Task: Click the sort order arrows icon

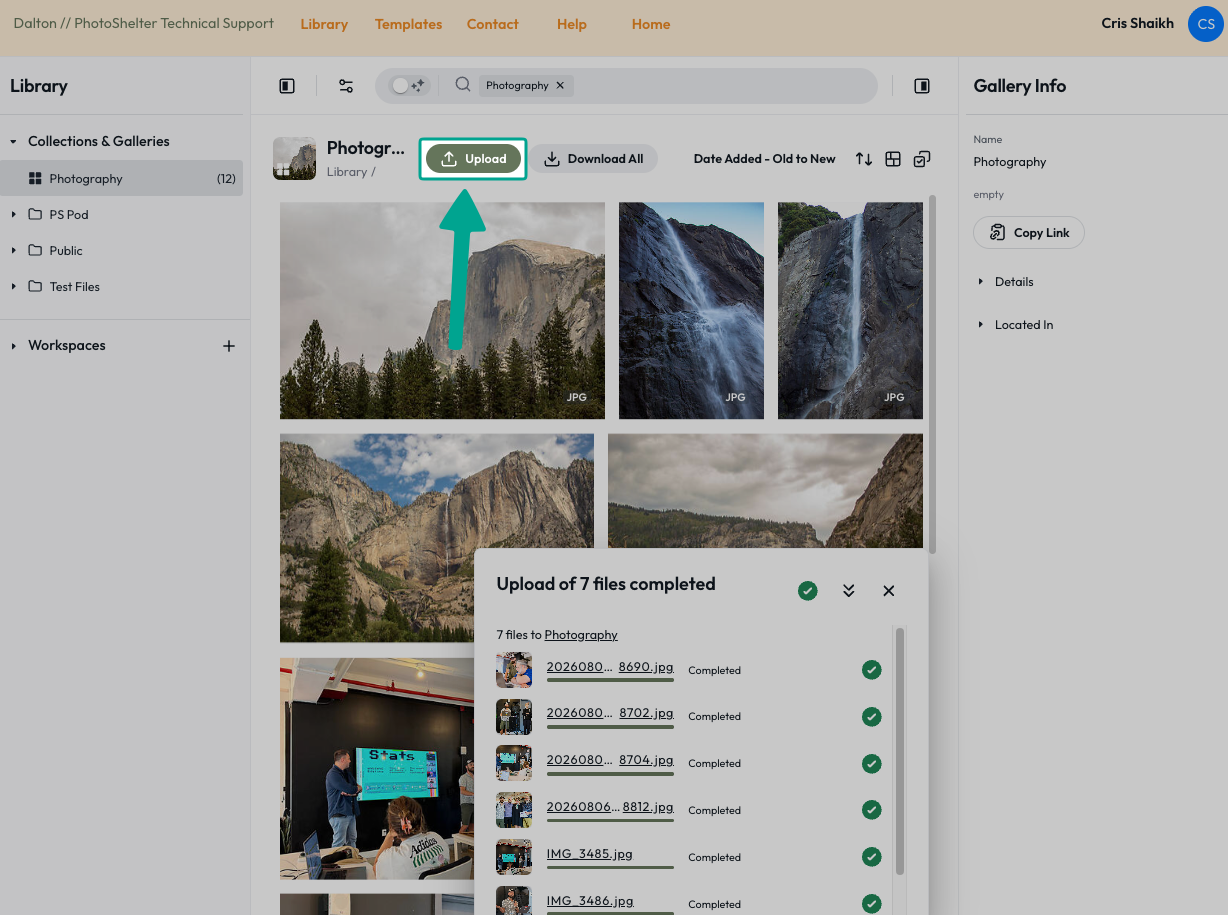Action: [x=864, y=159]
